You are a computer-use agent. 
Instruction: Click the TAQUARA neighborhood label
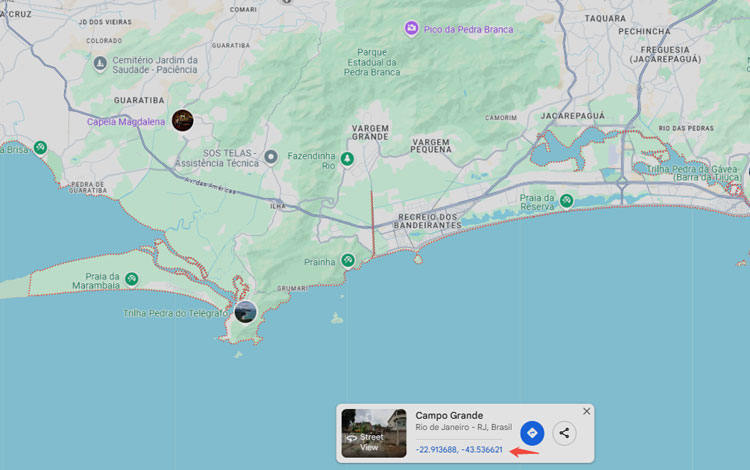click(605, 19)
